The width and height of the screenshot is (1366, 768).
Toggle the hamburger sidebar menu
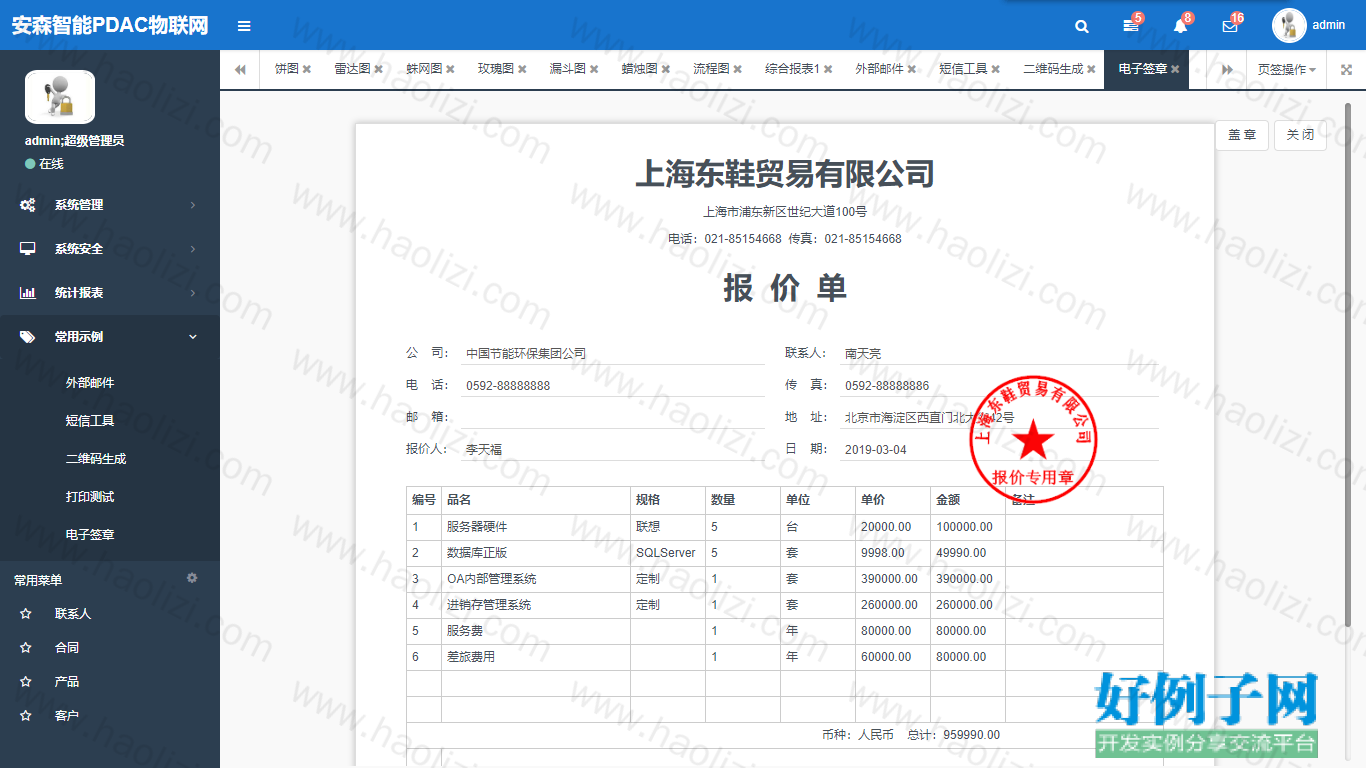(244, 26)
